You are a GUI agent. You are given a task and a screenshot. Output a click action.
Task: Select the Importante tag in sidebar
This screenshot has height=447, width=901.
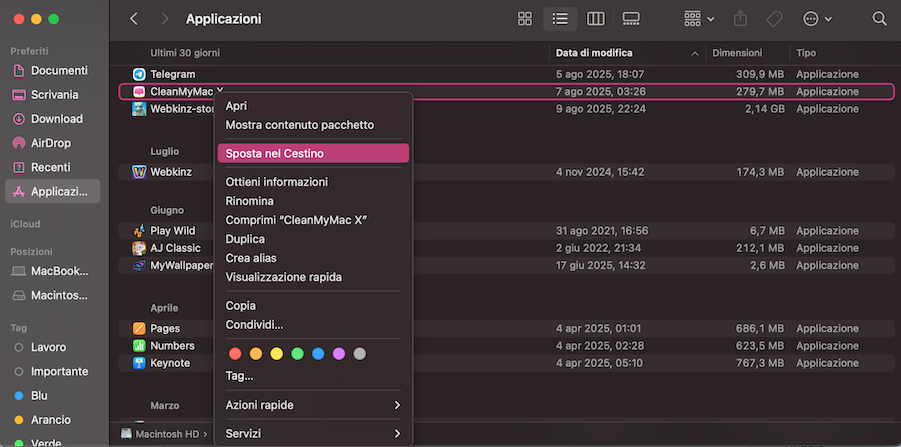[53, 372]
